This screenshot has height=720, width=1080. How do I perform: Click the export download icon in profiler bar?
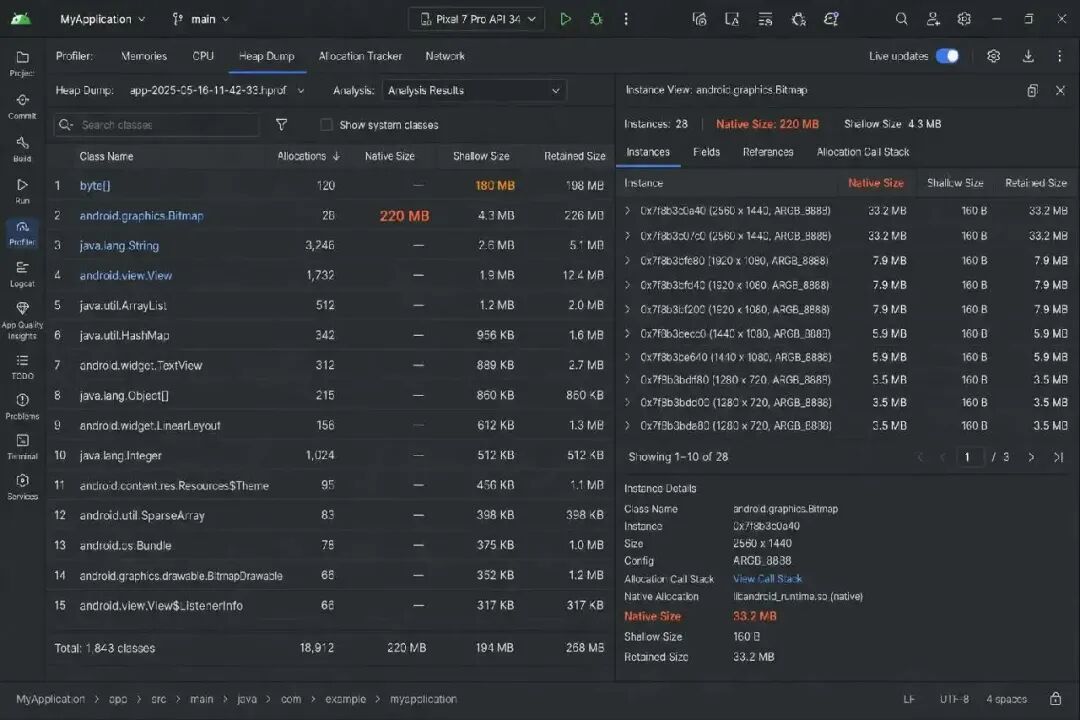(1028, 56)
